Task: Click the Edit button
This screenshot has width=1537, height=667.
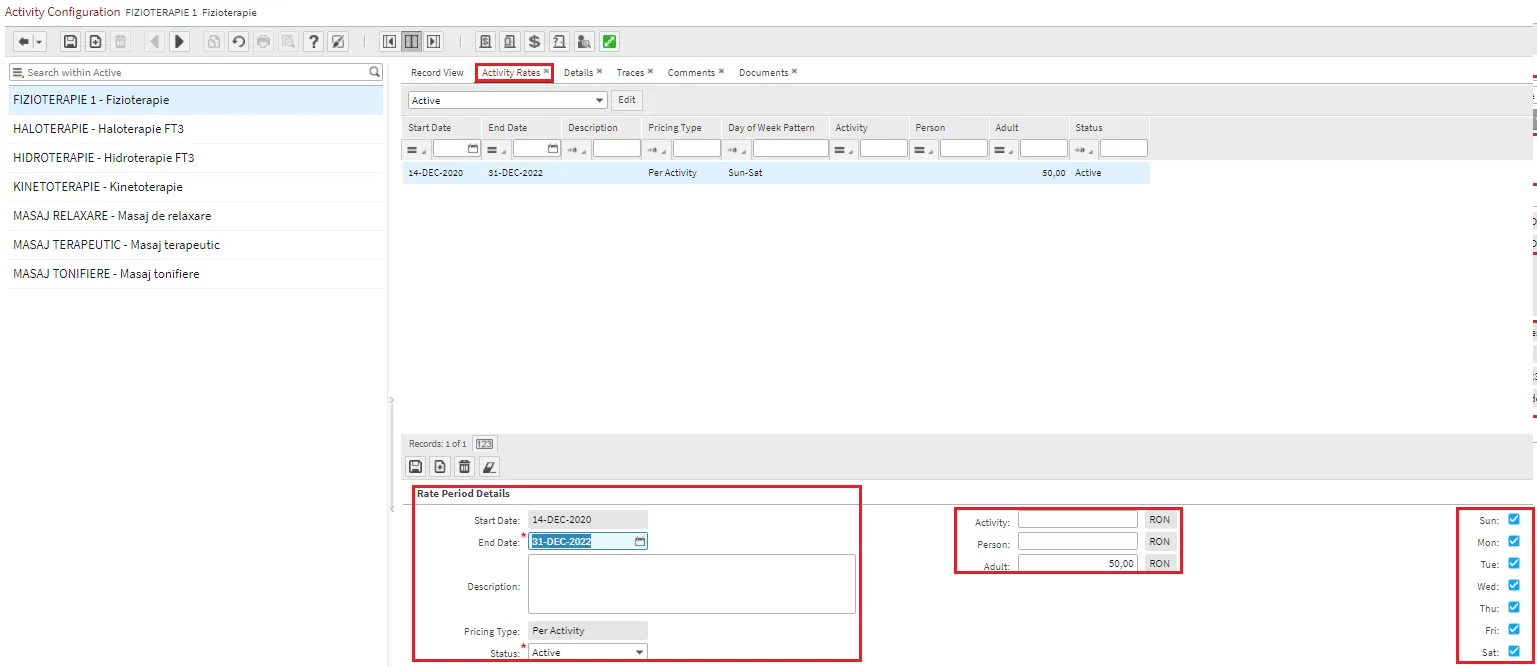Action: 627,100
